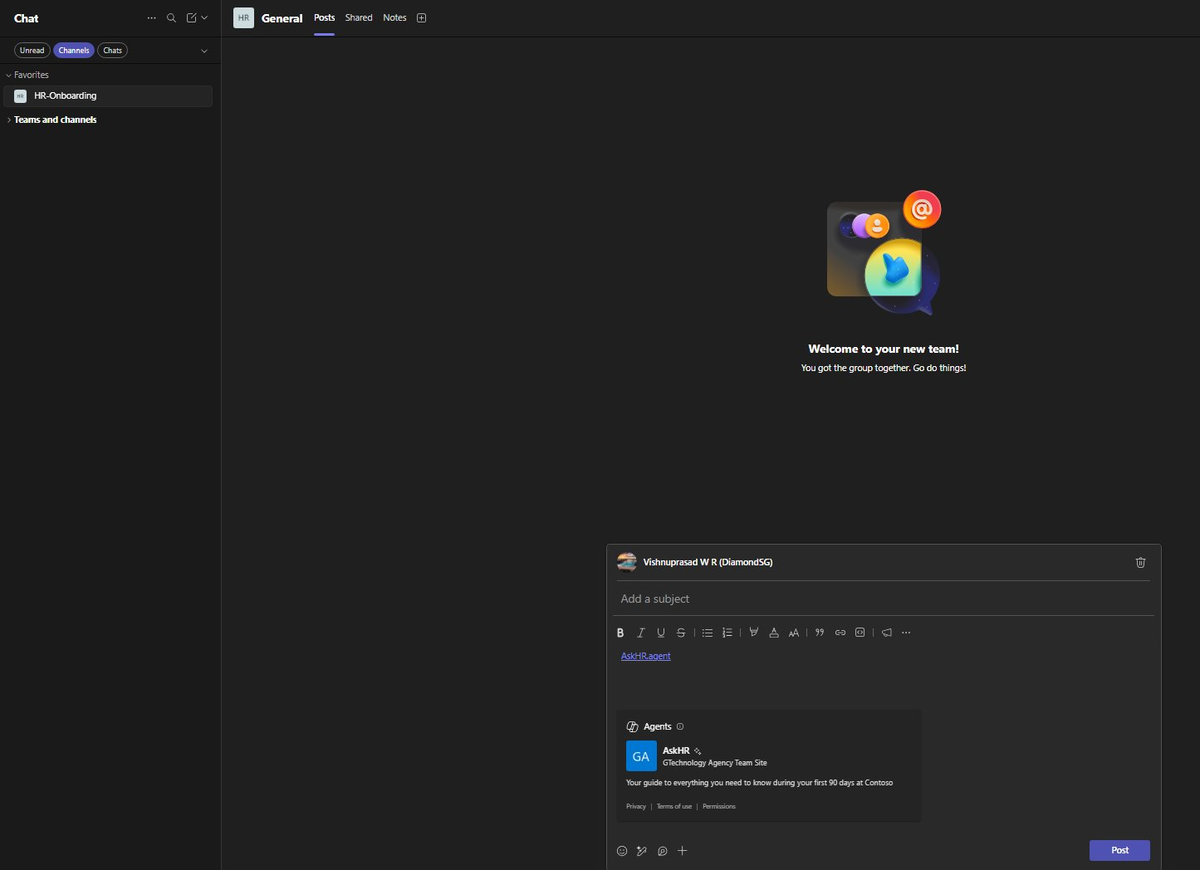Underline the message text
Screen dimensions: 1200x870
coord(660,632)
